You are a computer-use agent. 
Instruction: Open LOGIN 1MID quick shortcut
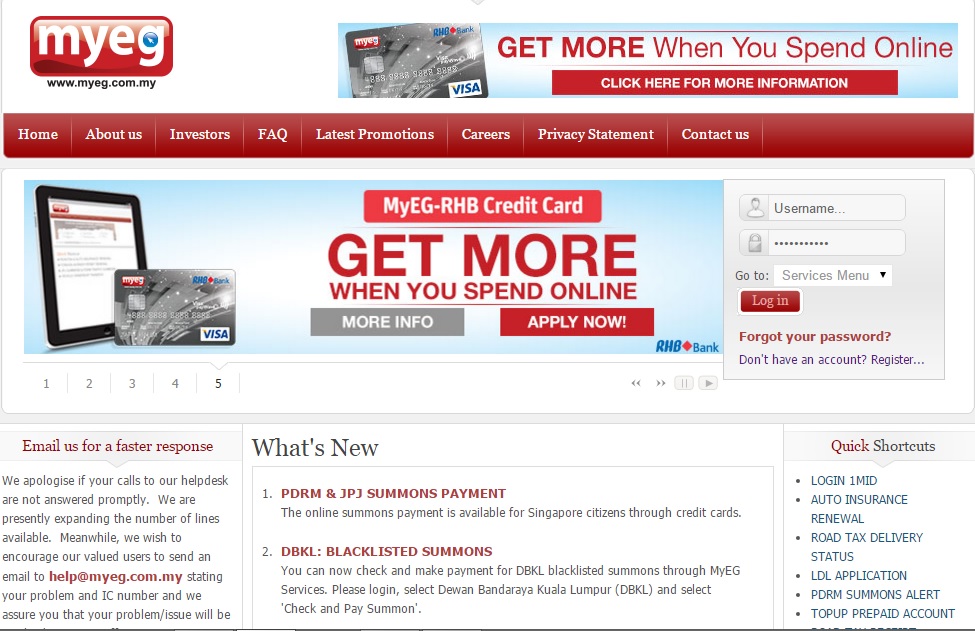(844, 481)
